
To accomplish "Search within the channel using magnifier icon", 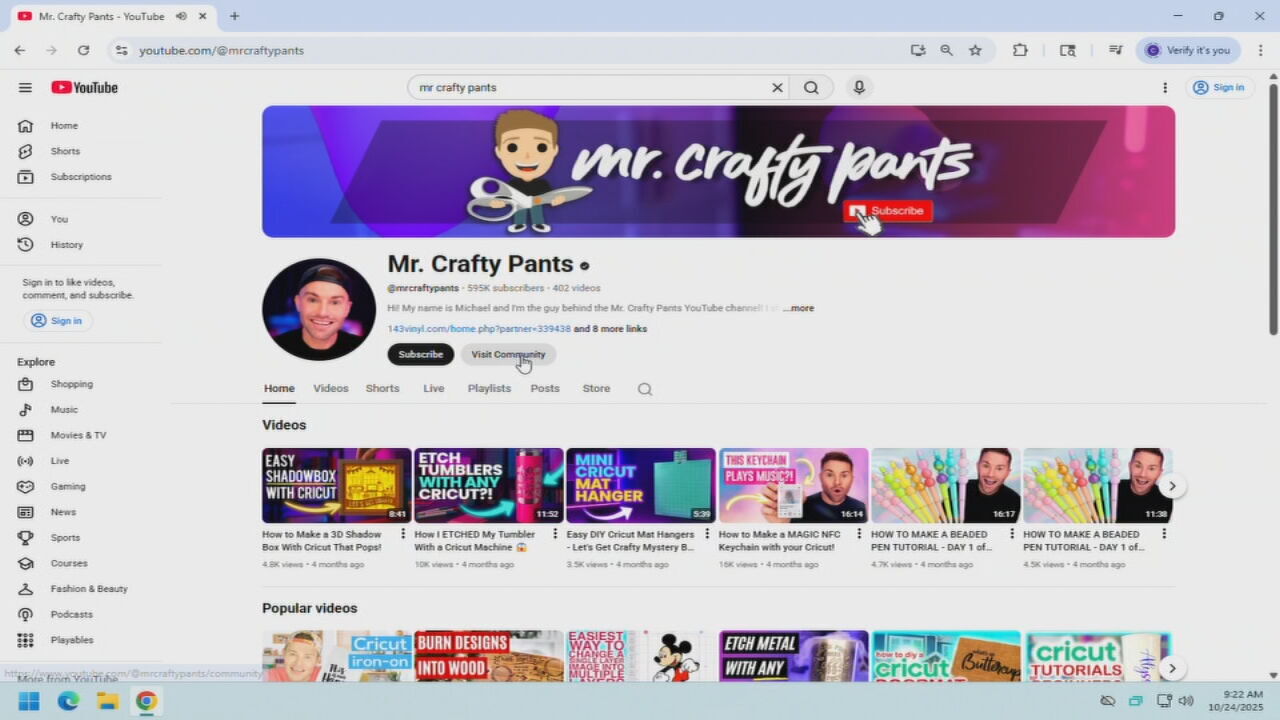I will (645, 389).
